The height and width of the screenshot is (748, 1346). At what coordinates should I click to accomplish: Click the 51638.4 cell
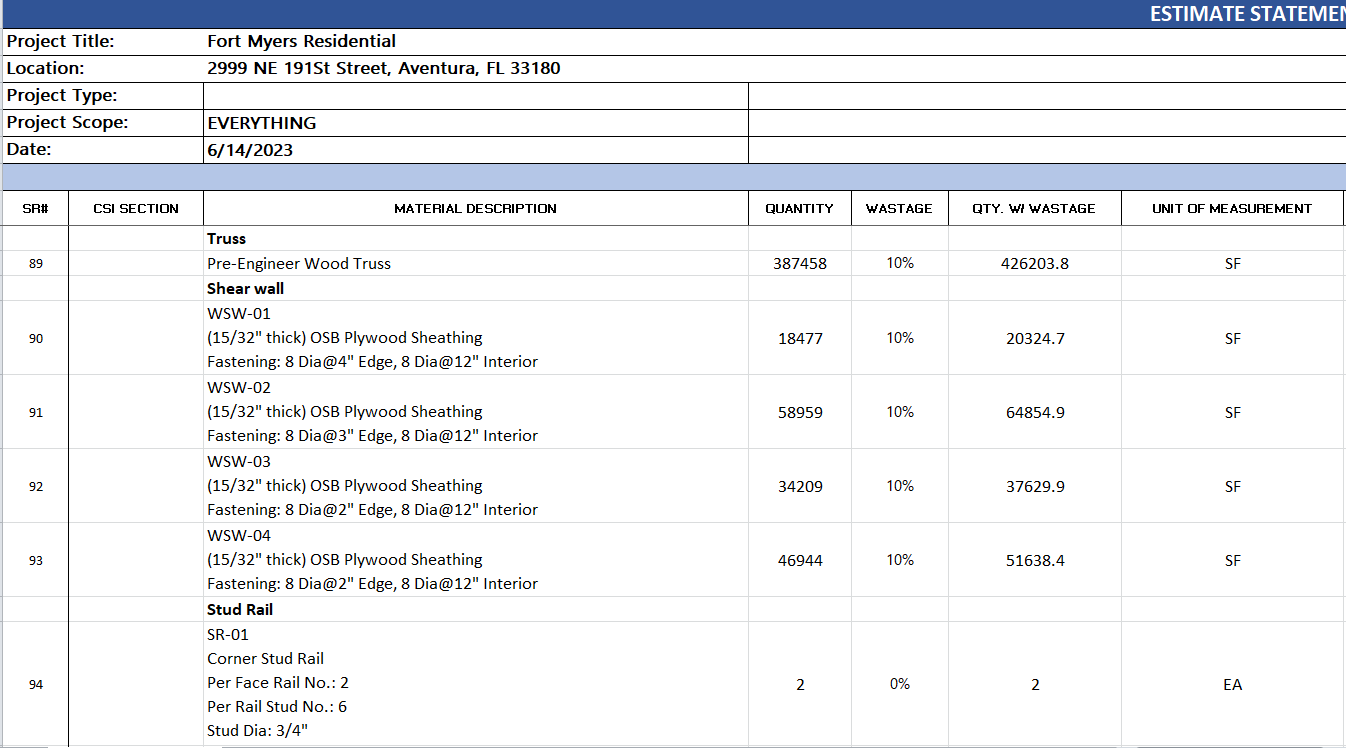pyautogui.click(x=1035, y=560)
